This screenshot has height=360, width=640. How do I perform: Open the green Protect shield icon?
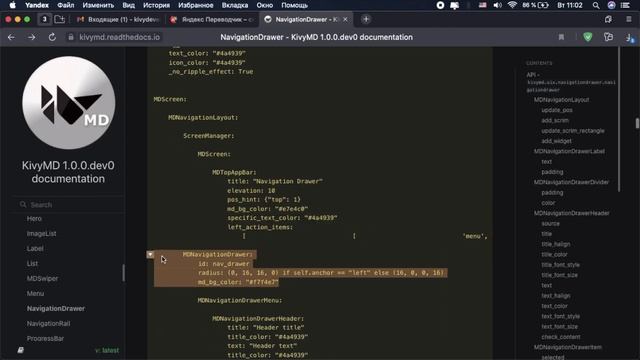(588, 37)
